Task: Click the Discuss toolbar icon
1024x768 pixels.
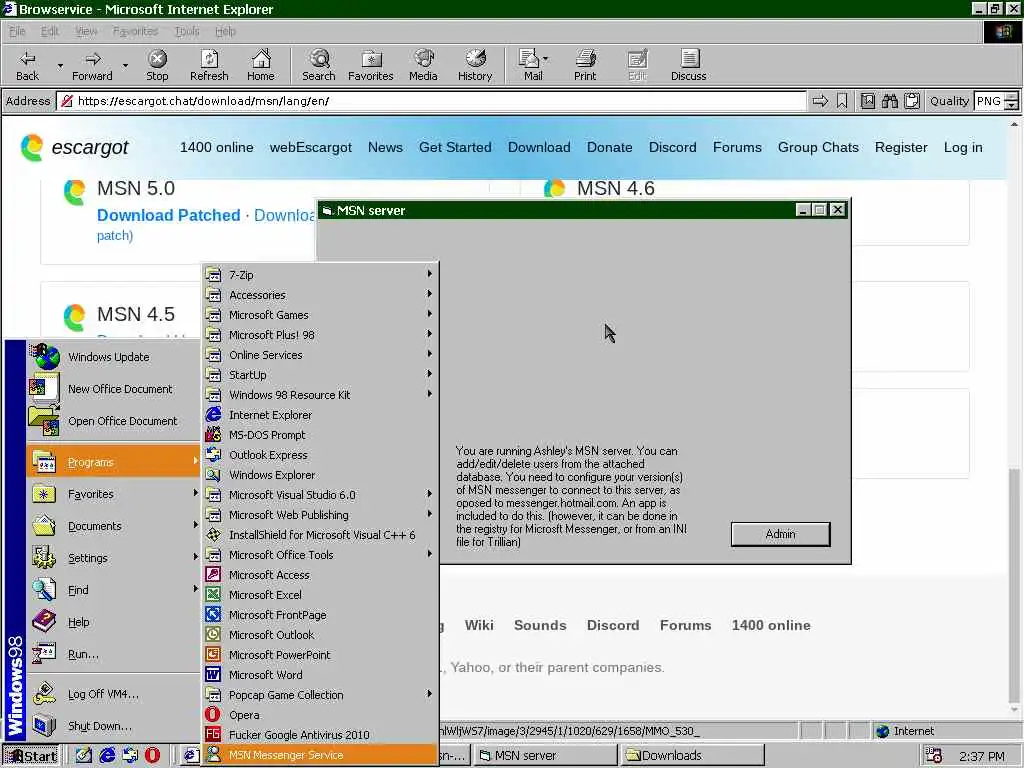Action: click(688, 65)
